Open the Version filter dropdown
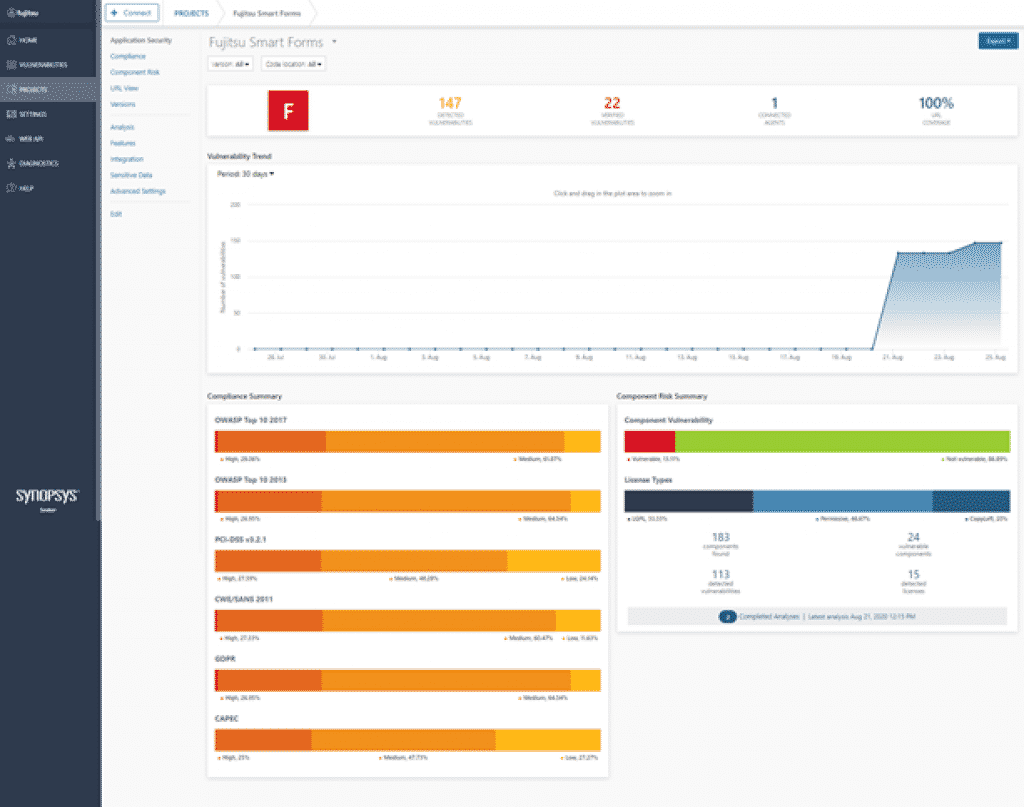Screen dimensions: 1024x807 pos(231,64)
